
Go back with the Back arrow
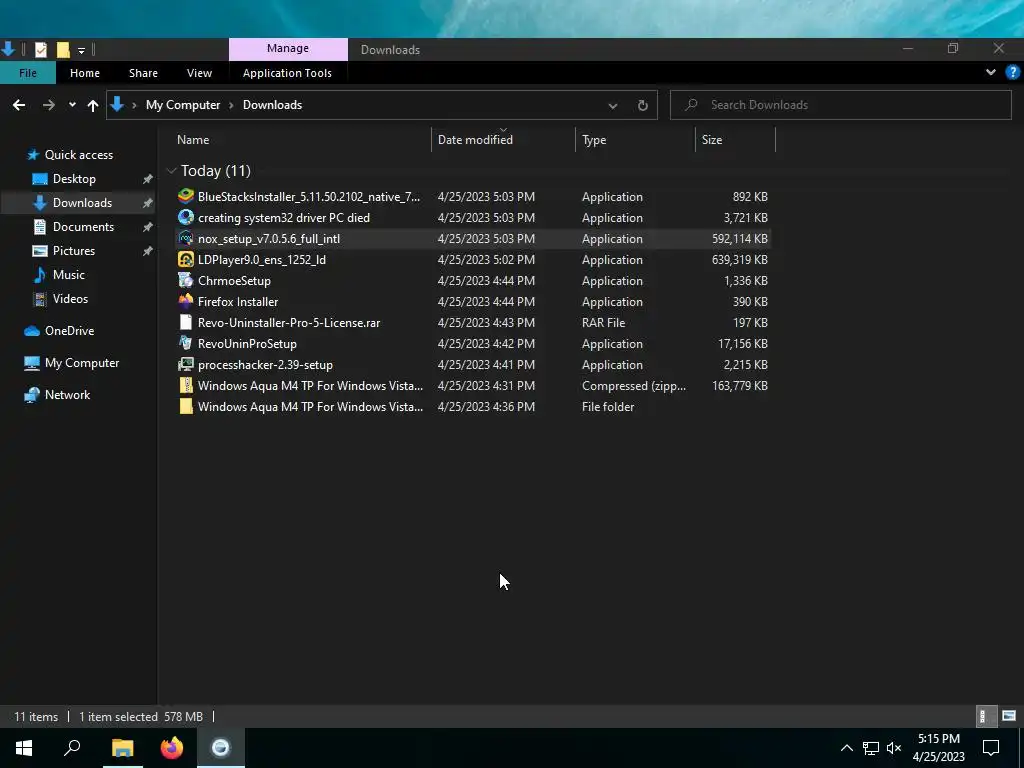pos(19,104)
